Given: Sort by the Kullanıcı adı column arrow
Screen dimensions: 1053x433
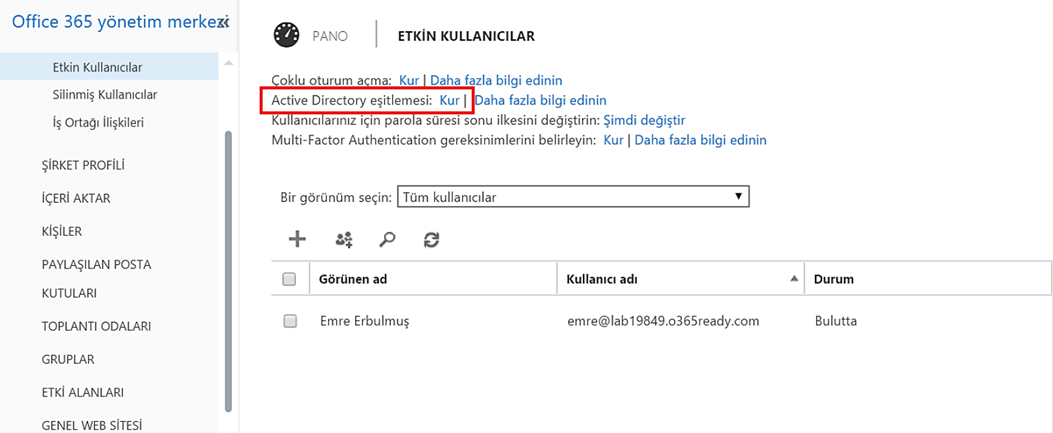Looking at the screenshot, I should click(794, 279).
